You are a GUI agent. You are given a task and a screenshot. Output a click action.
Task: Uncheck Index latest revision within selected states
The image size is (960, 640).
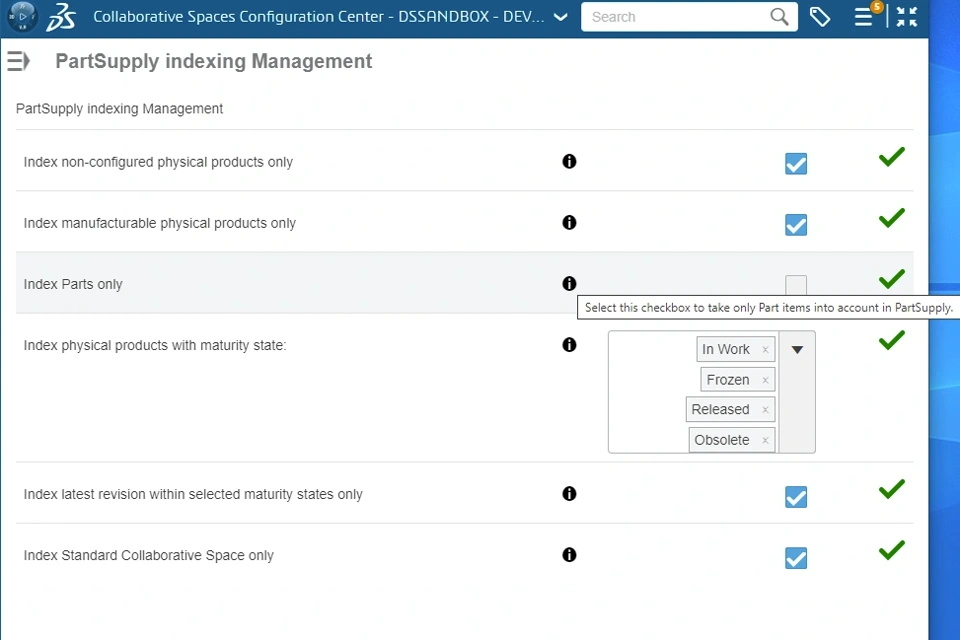pos(796,497)
